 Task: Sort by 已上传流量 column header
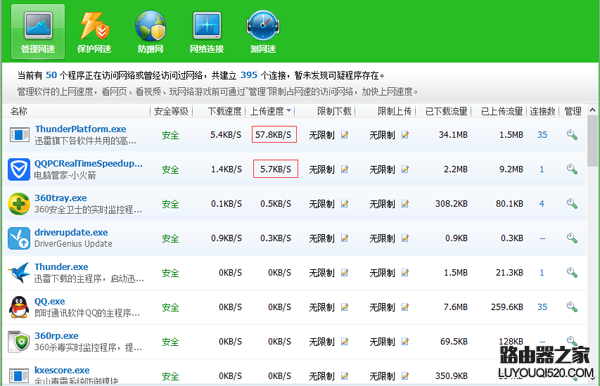coord(502,111)
